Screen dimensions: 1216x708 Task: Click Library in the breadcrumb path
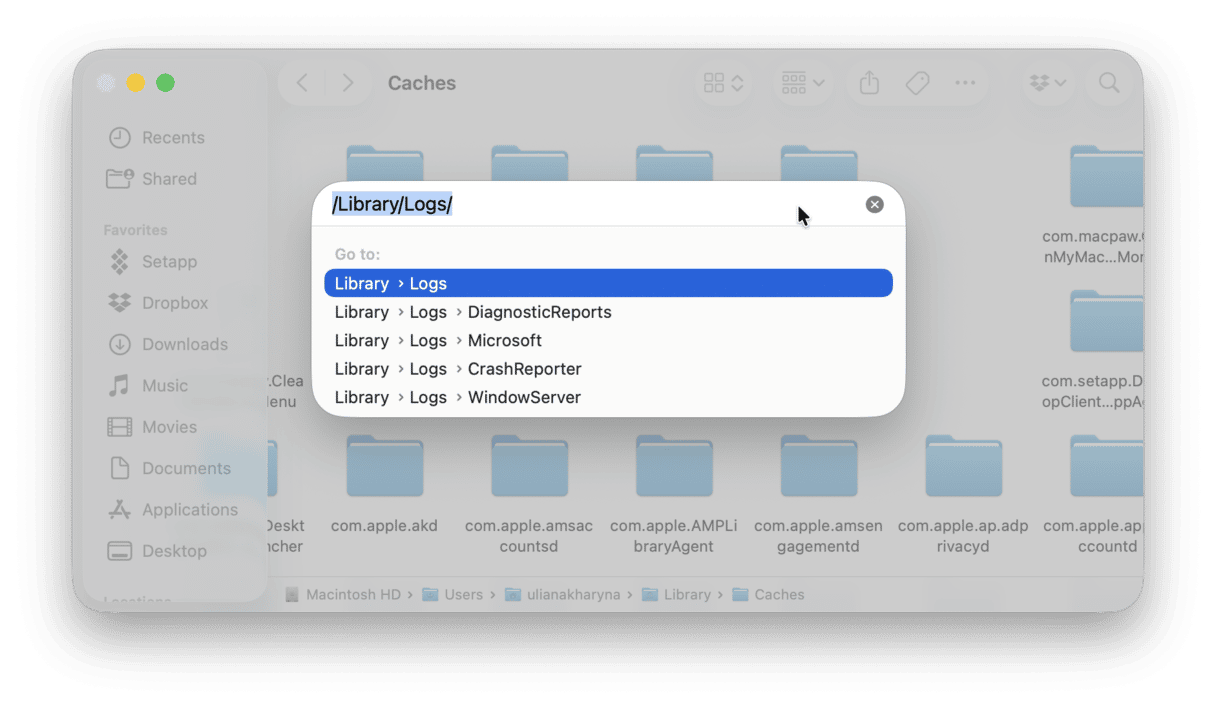coord(687,594)
